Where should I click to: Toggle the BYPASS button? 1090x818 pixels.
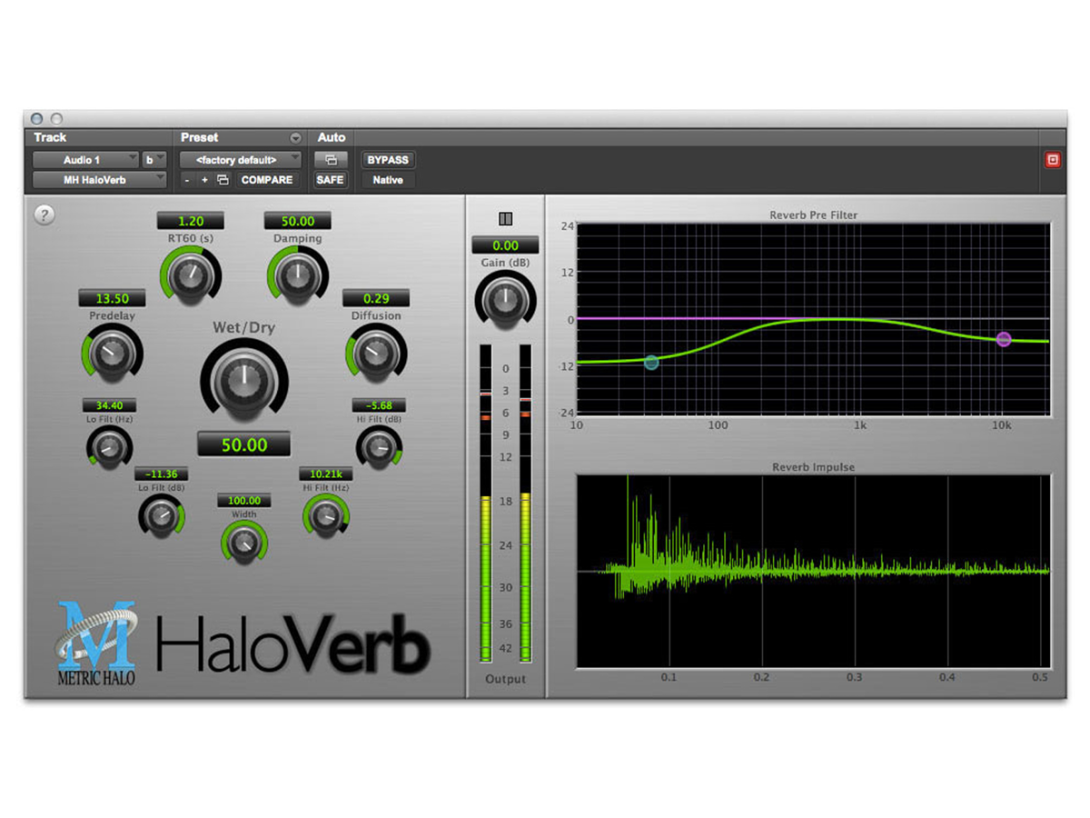388,160
